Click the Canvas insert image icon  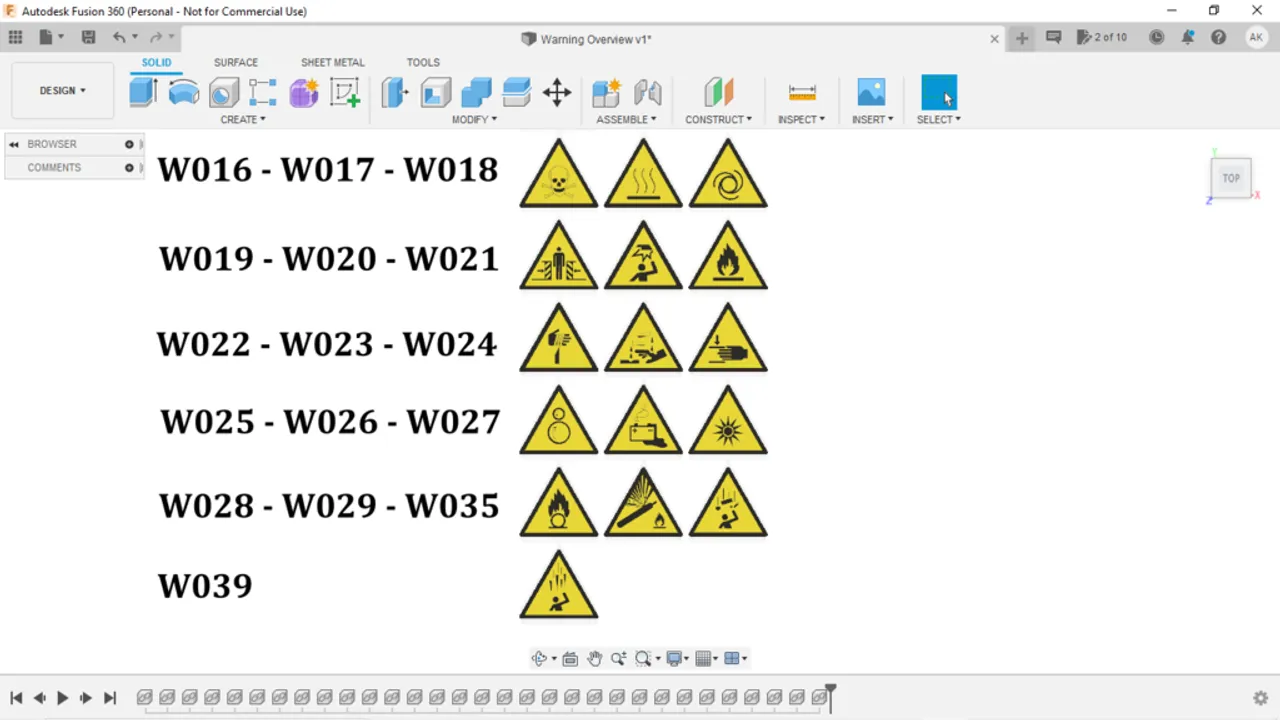[871, 92]
